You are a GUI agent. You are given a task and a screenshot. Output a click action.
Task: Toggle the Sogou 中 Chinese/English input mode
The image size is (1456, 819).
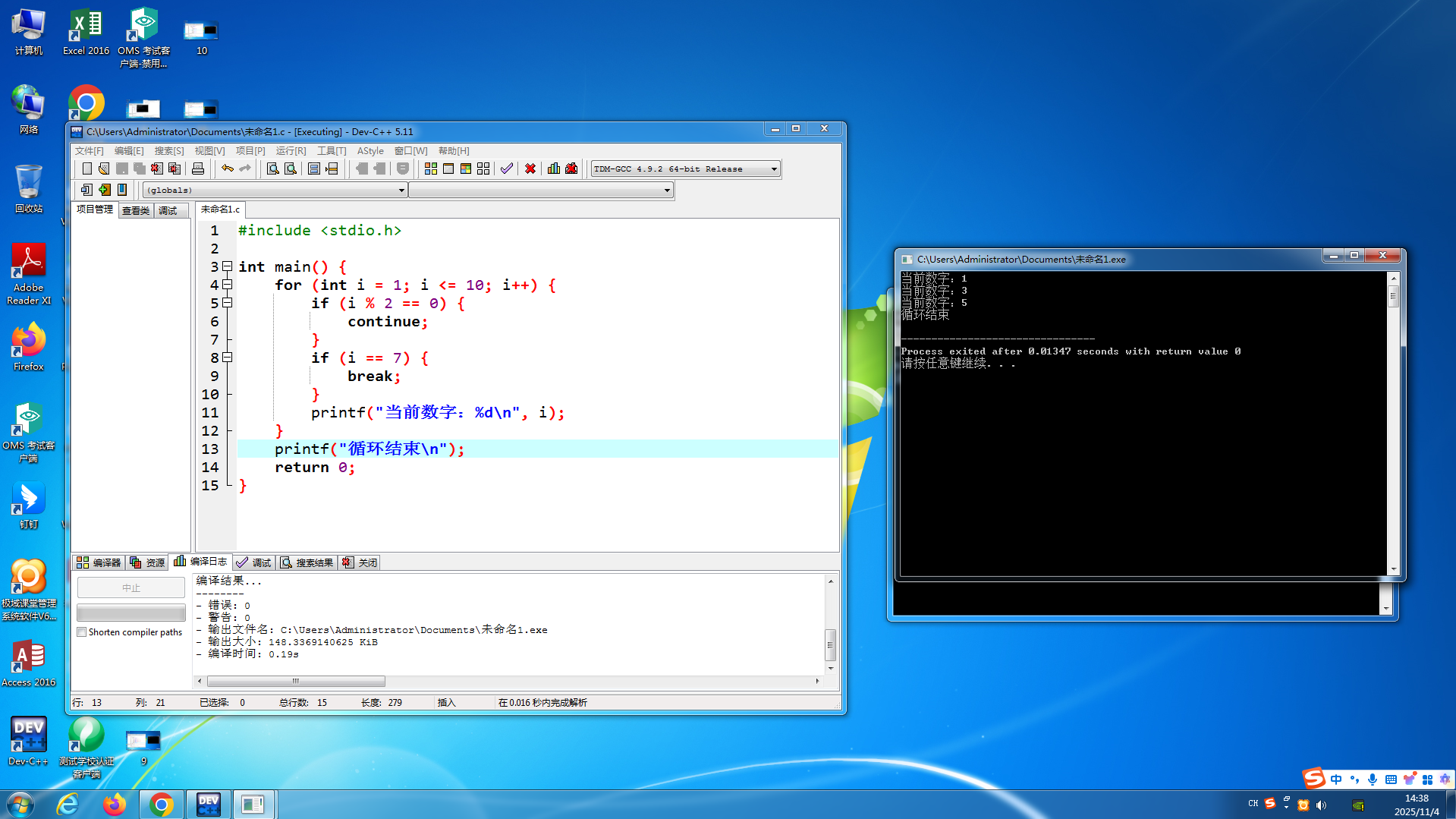pos(1336,780)
